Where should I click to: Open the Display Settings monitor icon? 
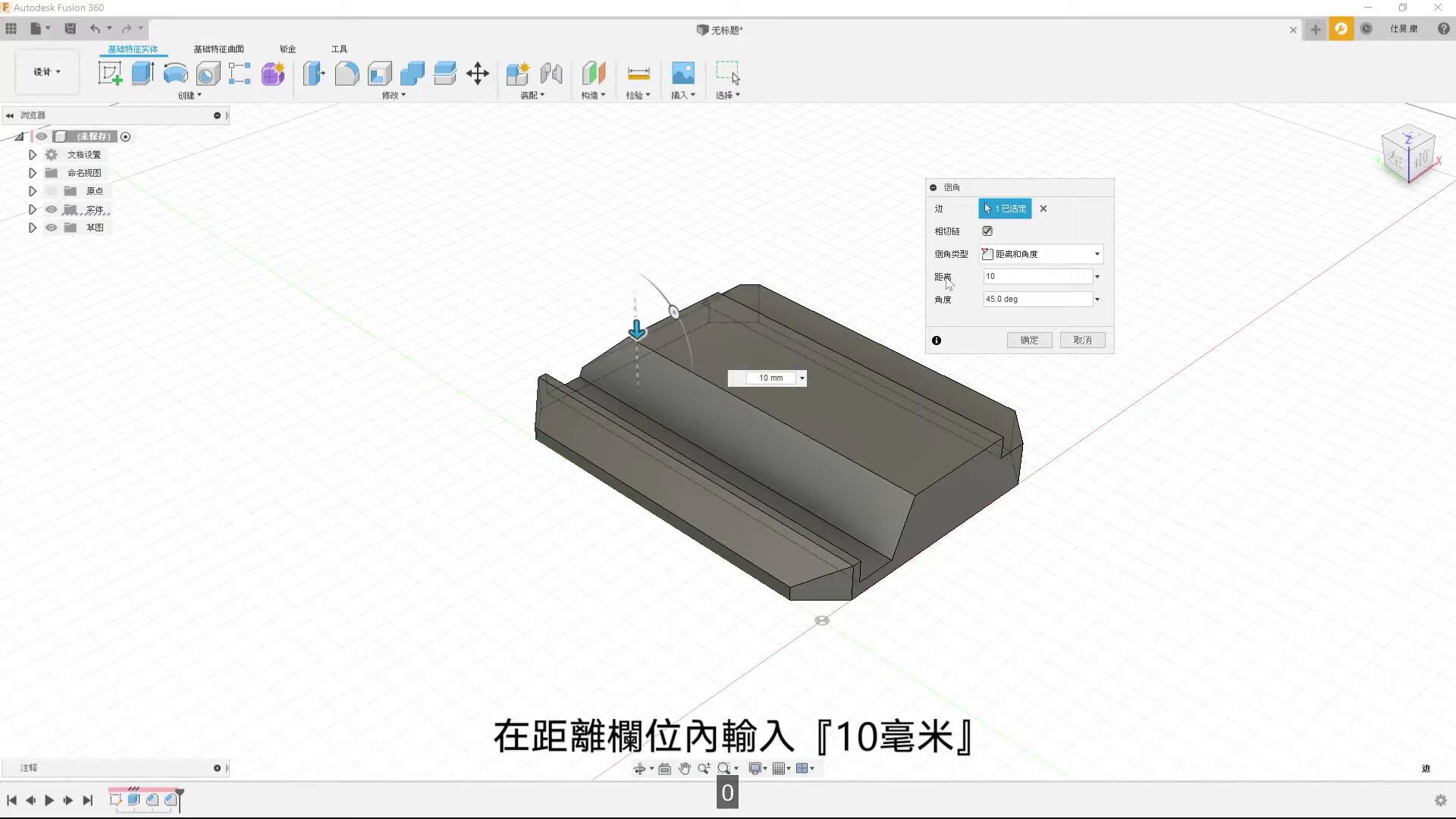(755, 768)
